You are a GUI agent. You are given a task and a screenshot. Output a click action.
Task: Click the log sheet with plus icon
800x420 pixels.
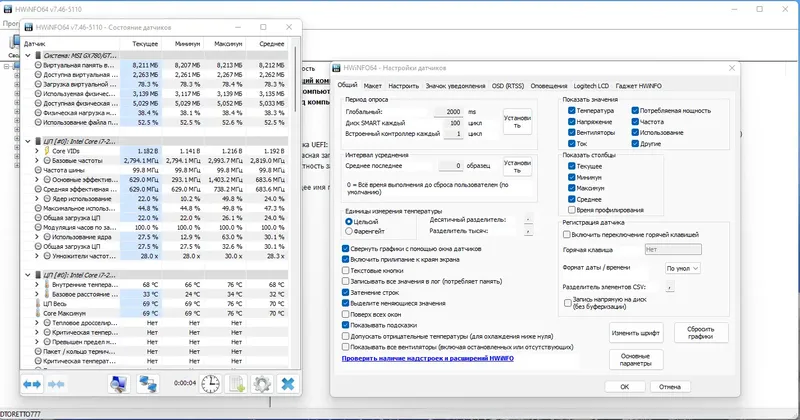point(236,384)
